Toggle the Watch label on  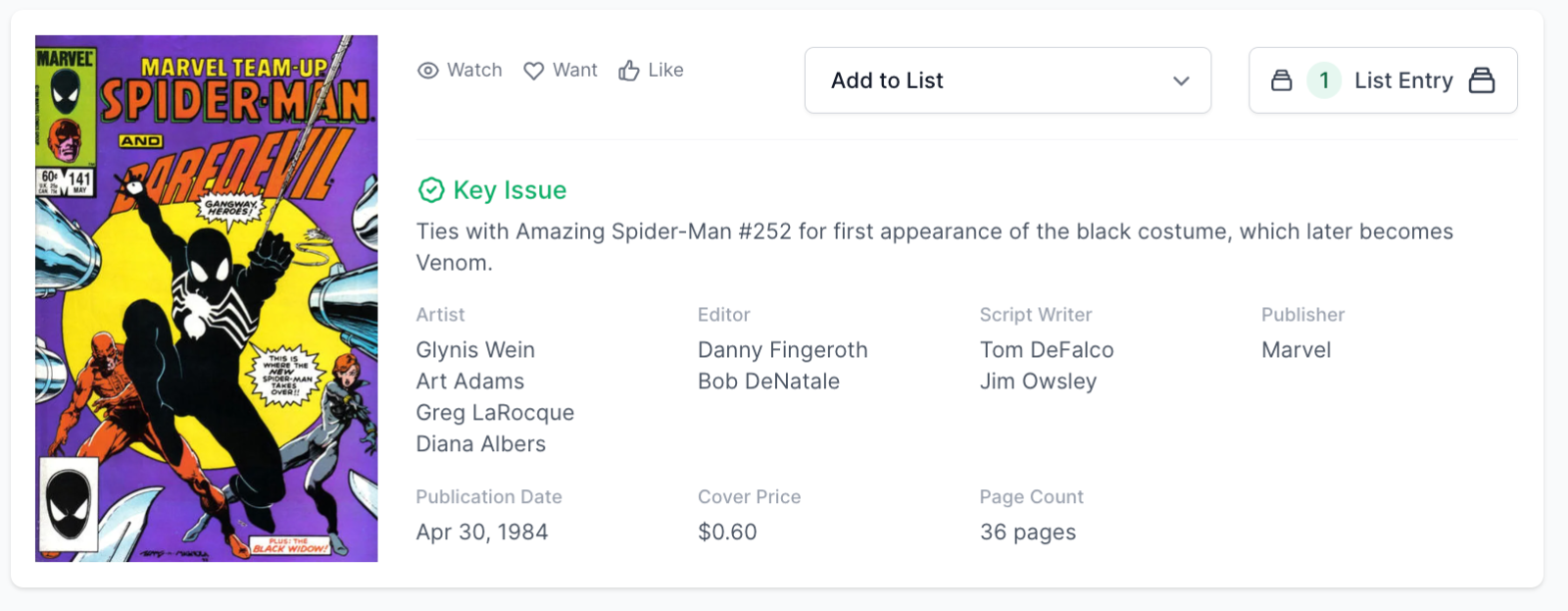474,71
